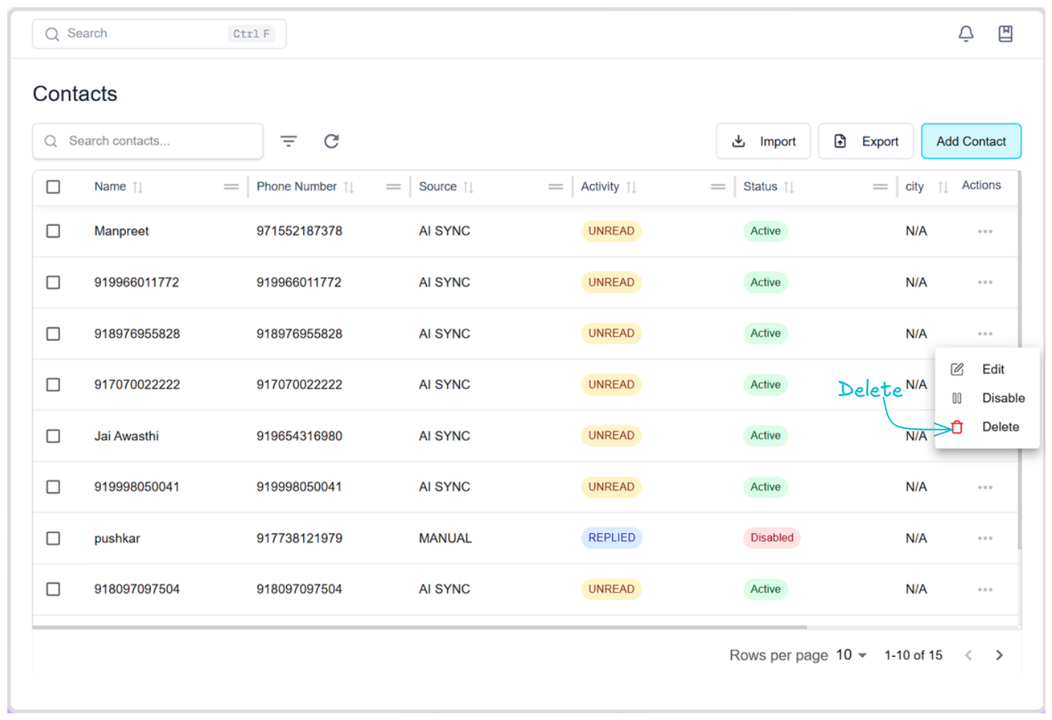Open Source column menu handle
The image size is (1052, 720).
pos(555,187)
